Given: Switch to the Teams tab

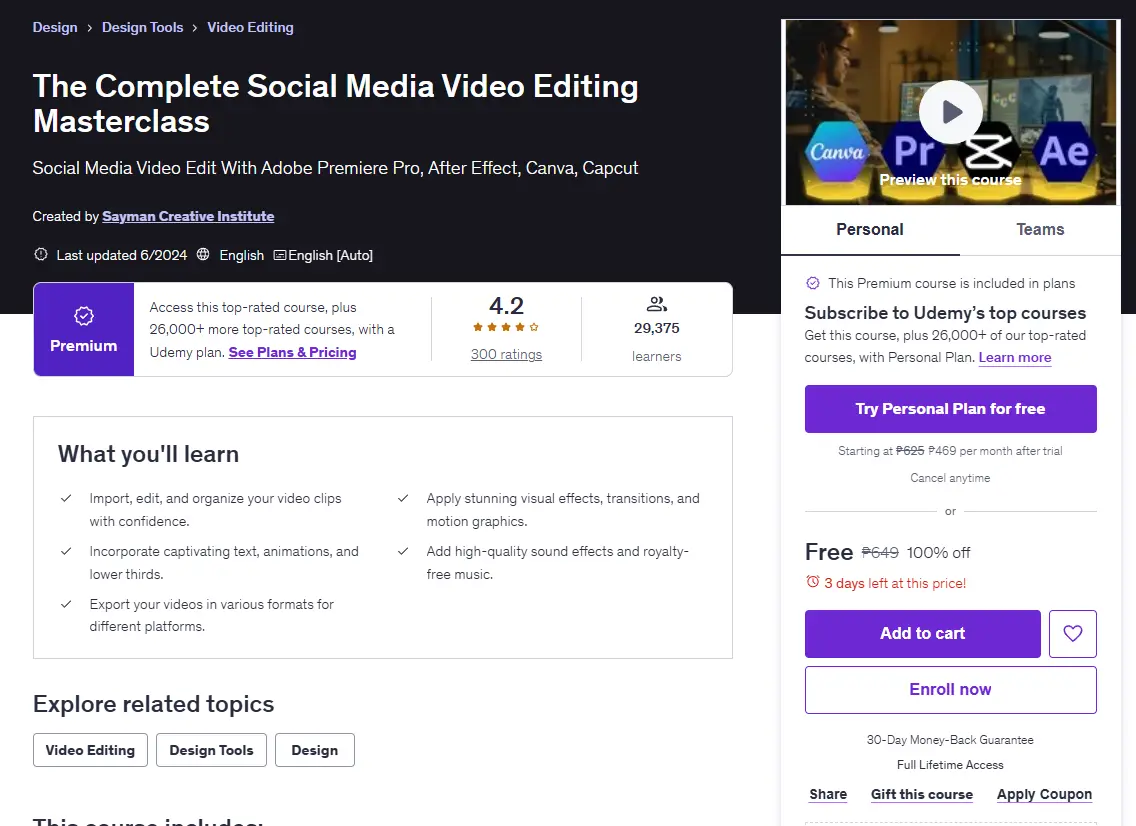Looking at the screenshot, I should pyautogui.click(x=1040, y=230).
